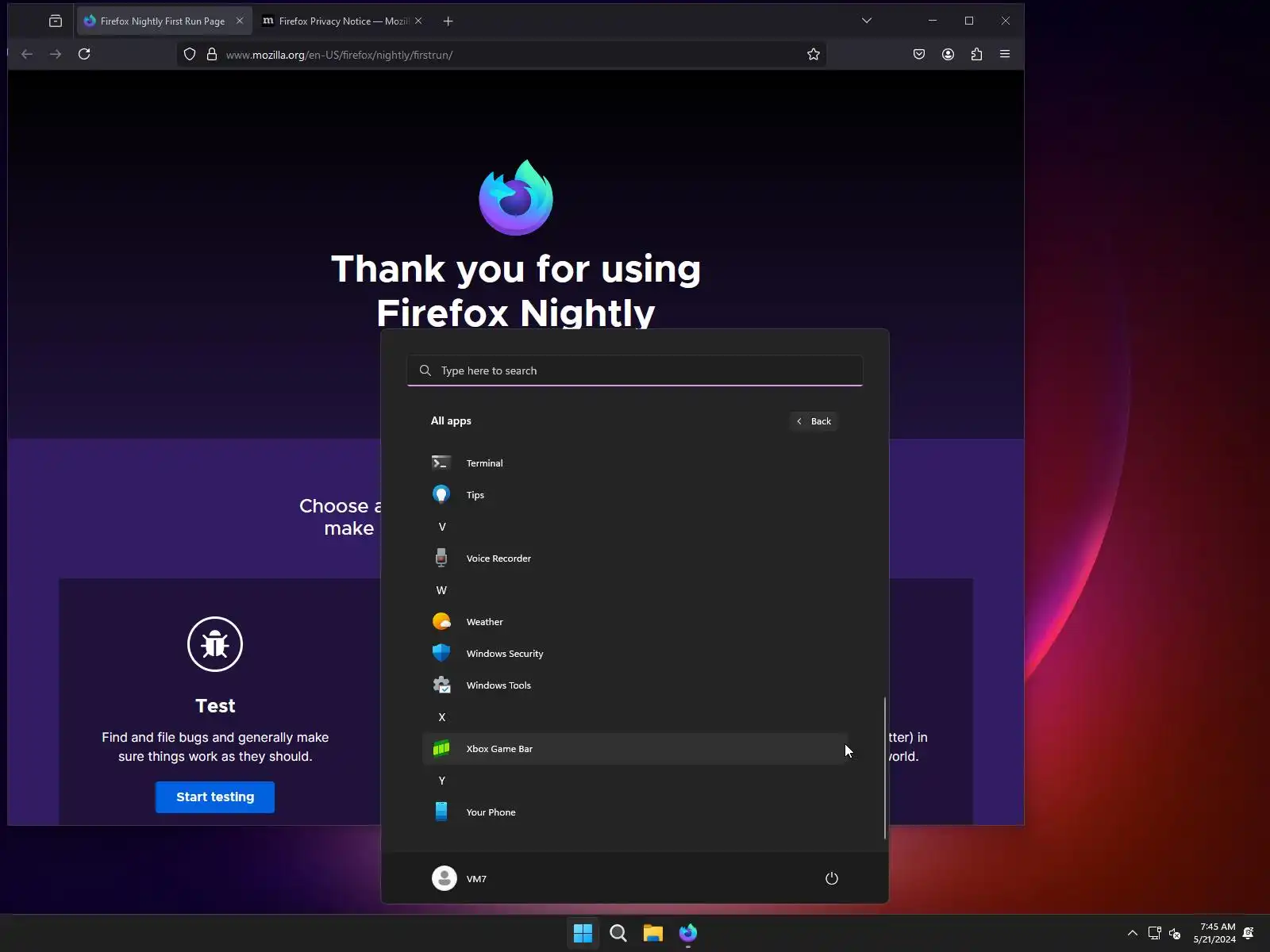Click the Test bug icon on page

215,644
